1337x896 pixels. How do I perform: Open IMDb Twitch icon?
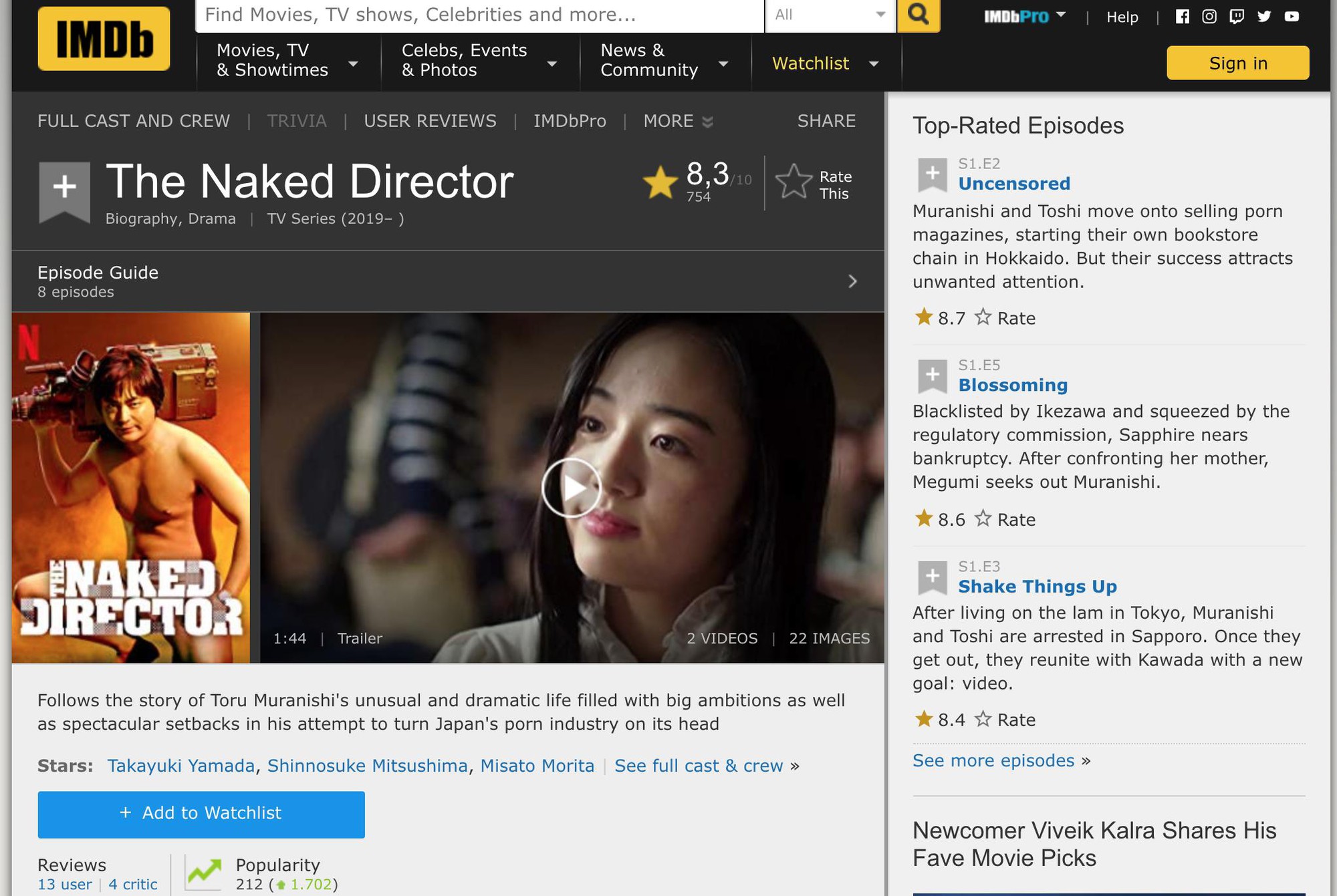[1236, 17]
